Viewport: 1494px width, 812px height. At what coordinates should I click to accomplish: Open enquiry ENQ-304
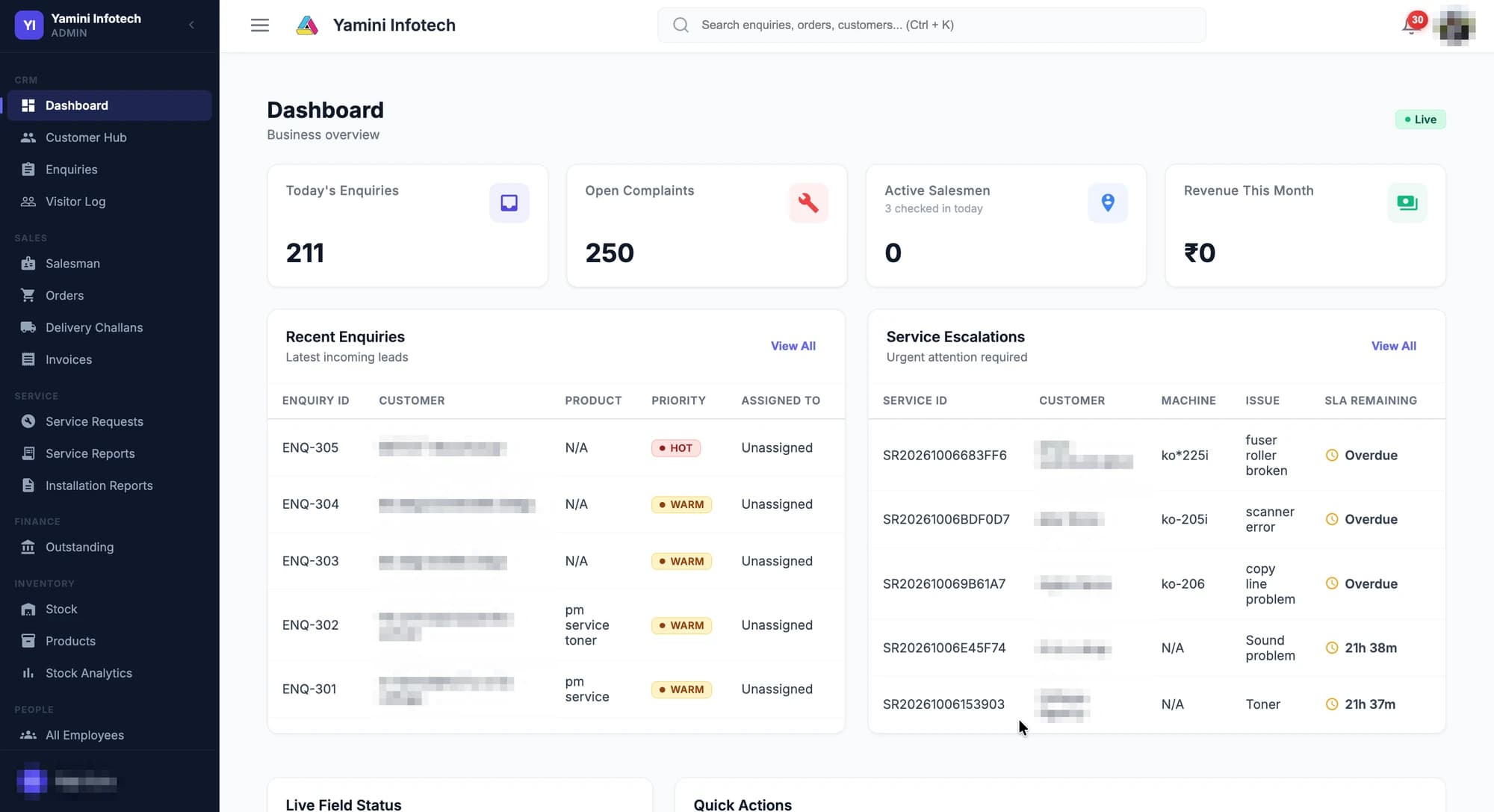[x=310, y=504]
